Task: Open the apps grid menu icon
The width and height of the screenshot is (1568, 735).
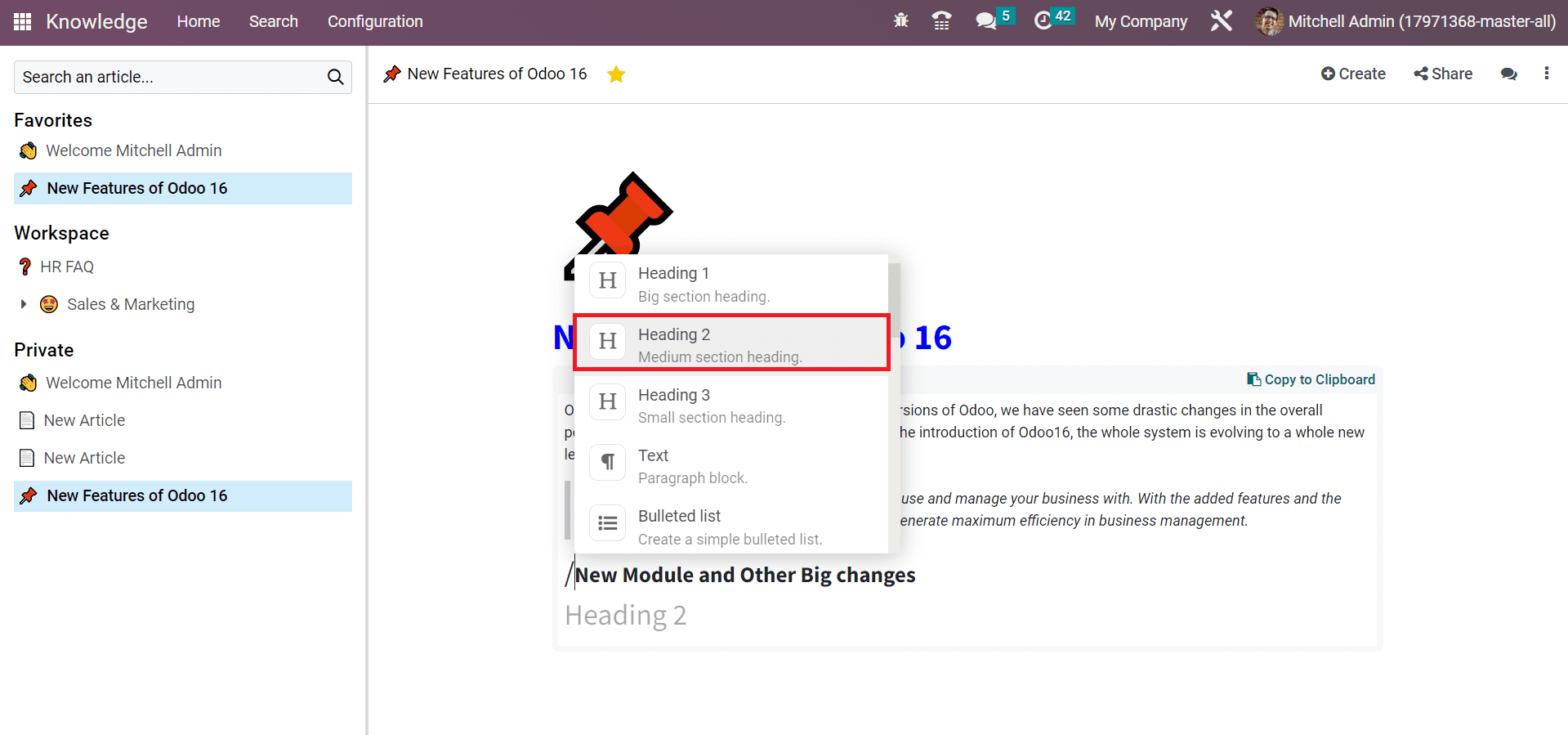Action: (23, 21)
